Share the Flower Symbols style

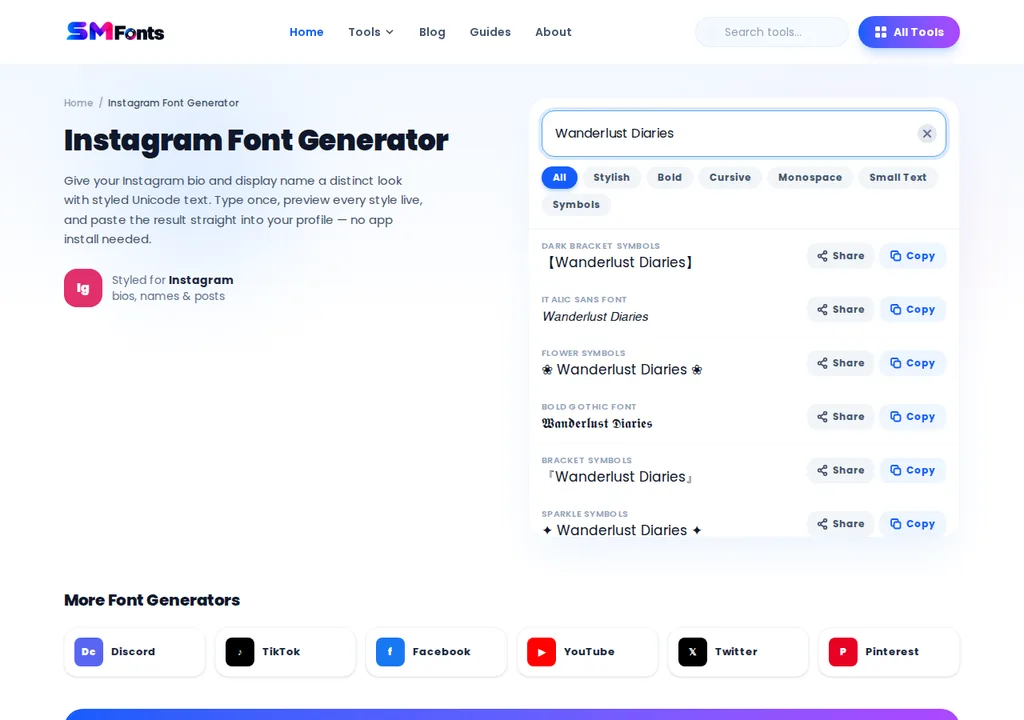point(840,363)
